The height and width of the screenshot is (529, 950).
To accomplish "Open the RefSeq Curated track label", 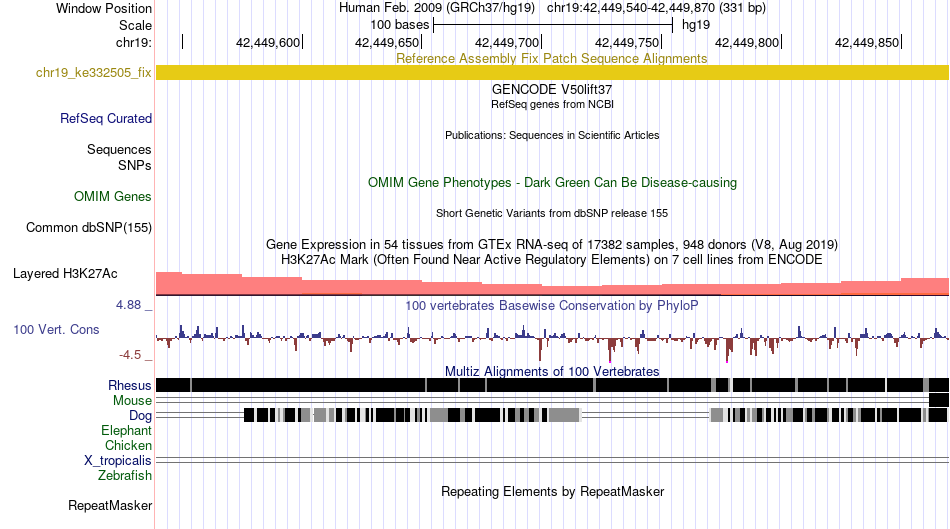I will pos(105,118).
